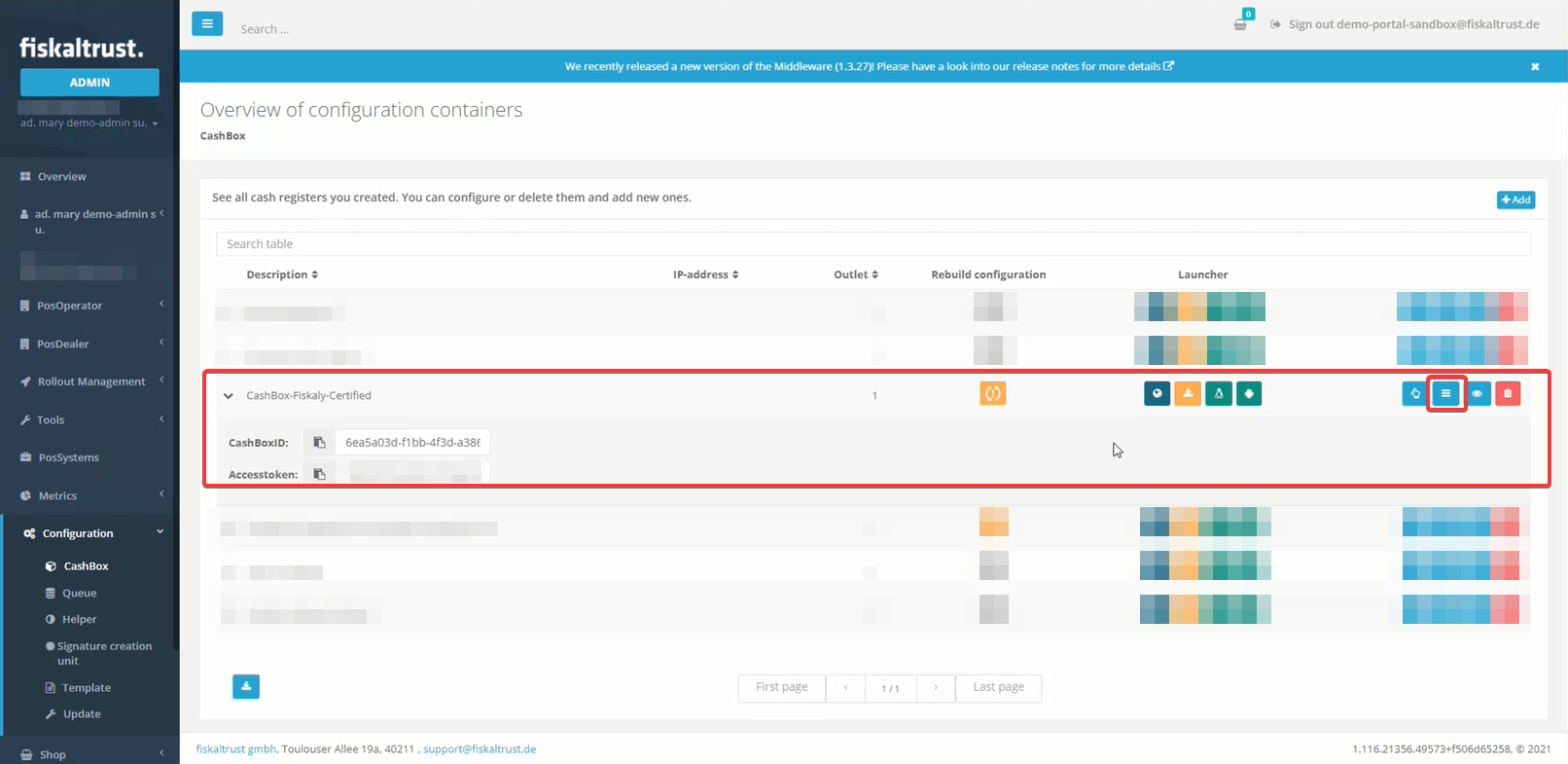Toggle the sidebar hamburger menu button

click(207, 23)
